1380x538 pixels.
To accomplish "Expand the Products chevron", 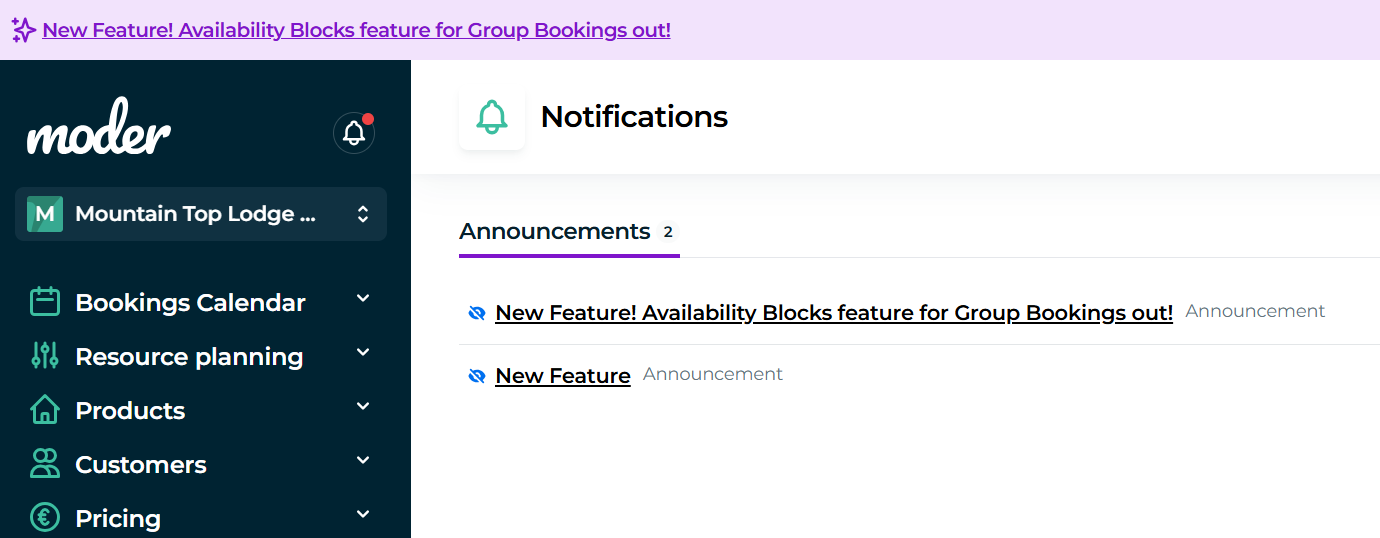I will tap(363, 407).
